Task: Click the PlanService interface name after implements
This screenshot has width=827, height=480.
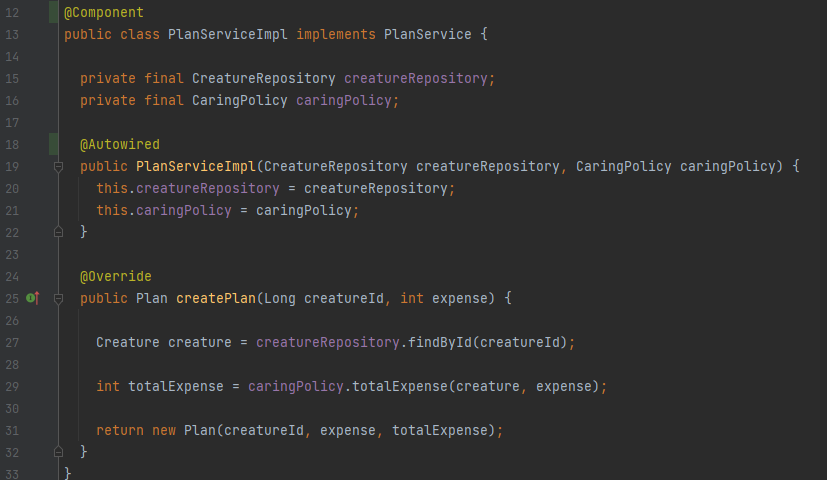Action: pyautogui.click(x=428, y=34)
